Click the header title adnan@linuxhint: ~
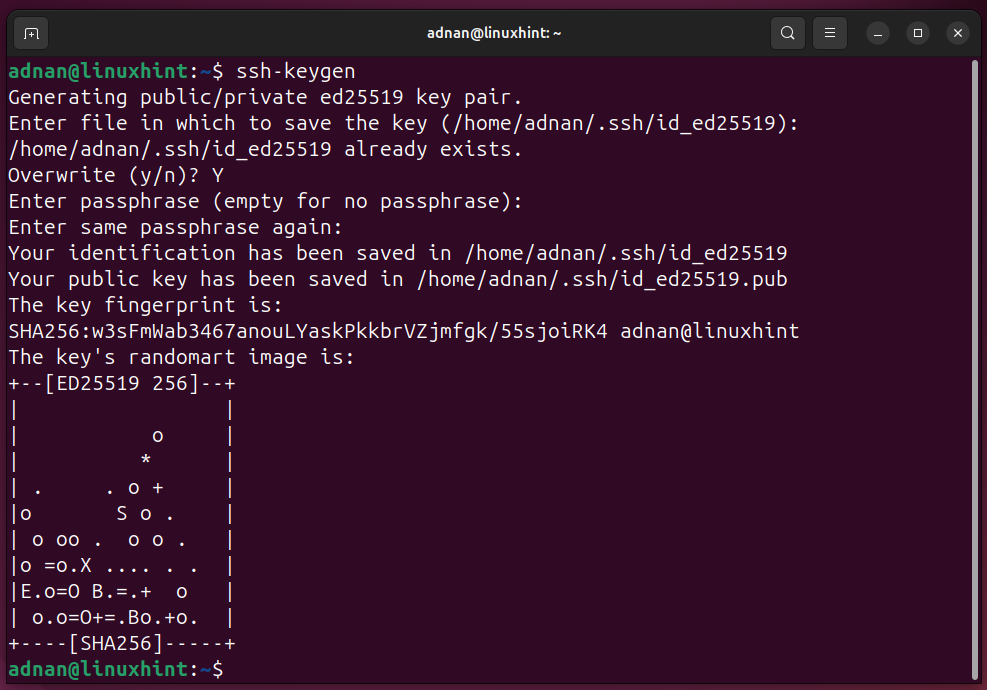Viewport: 987px width, 690px height. pyautogui.click(x=493, y=32)
